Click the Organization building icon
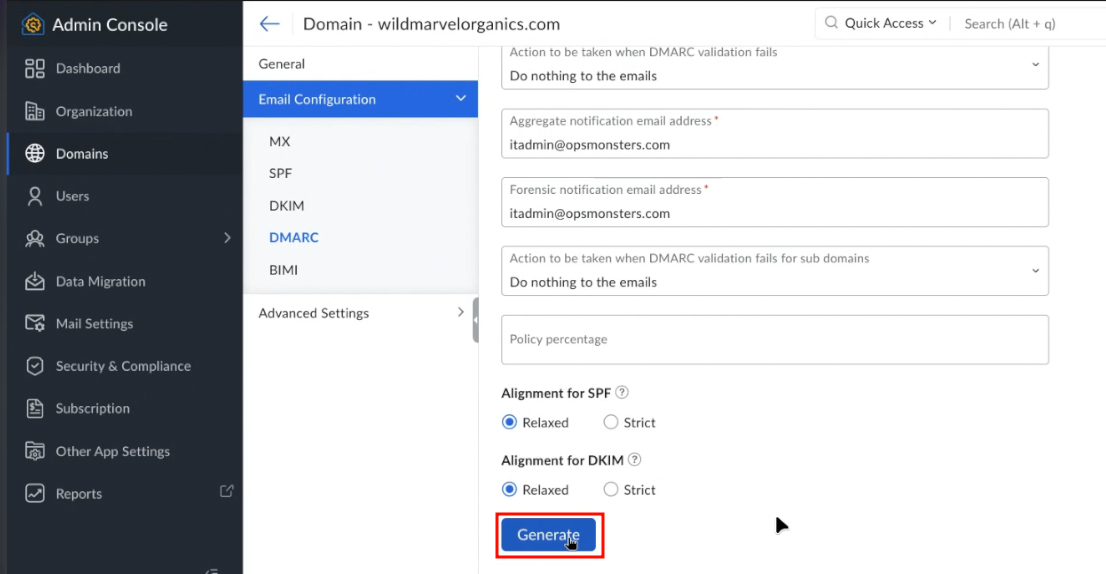Image resolution: width=1106 pixels, height=574 pixels. pos(35,111)
